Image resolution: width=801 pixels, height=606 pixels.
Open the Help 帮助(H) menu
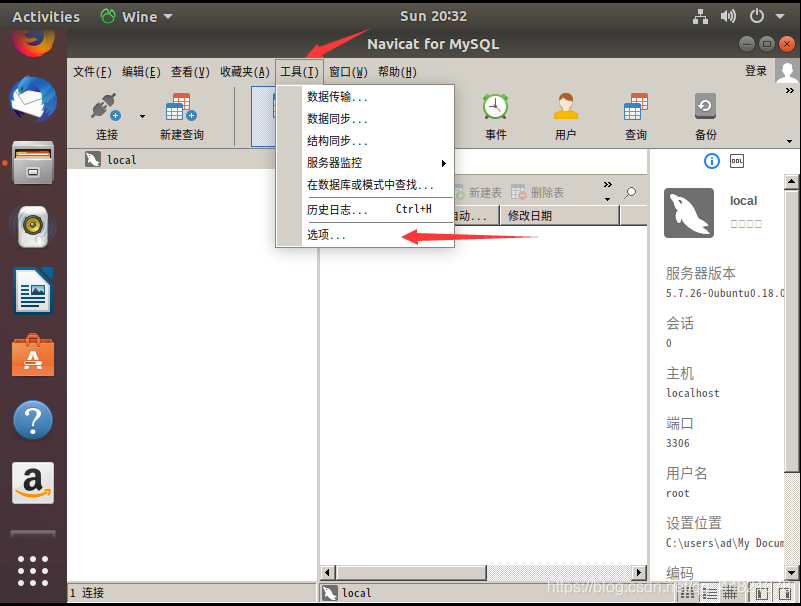click(397, 72)
